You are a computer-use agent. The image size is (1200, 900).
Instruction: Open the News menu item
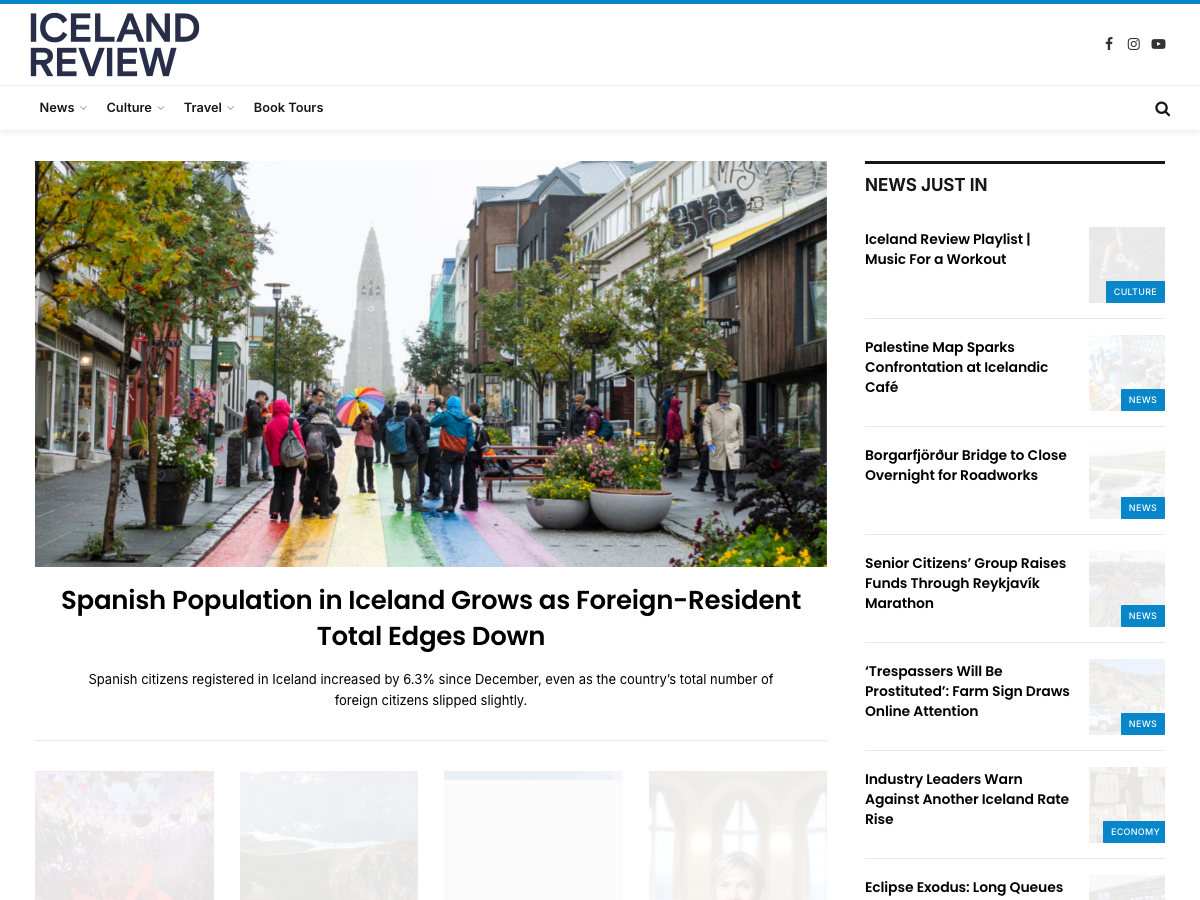coord(57,108)
